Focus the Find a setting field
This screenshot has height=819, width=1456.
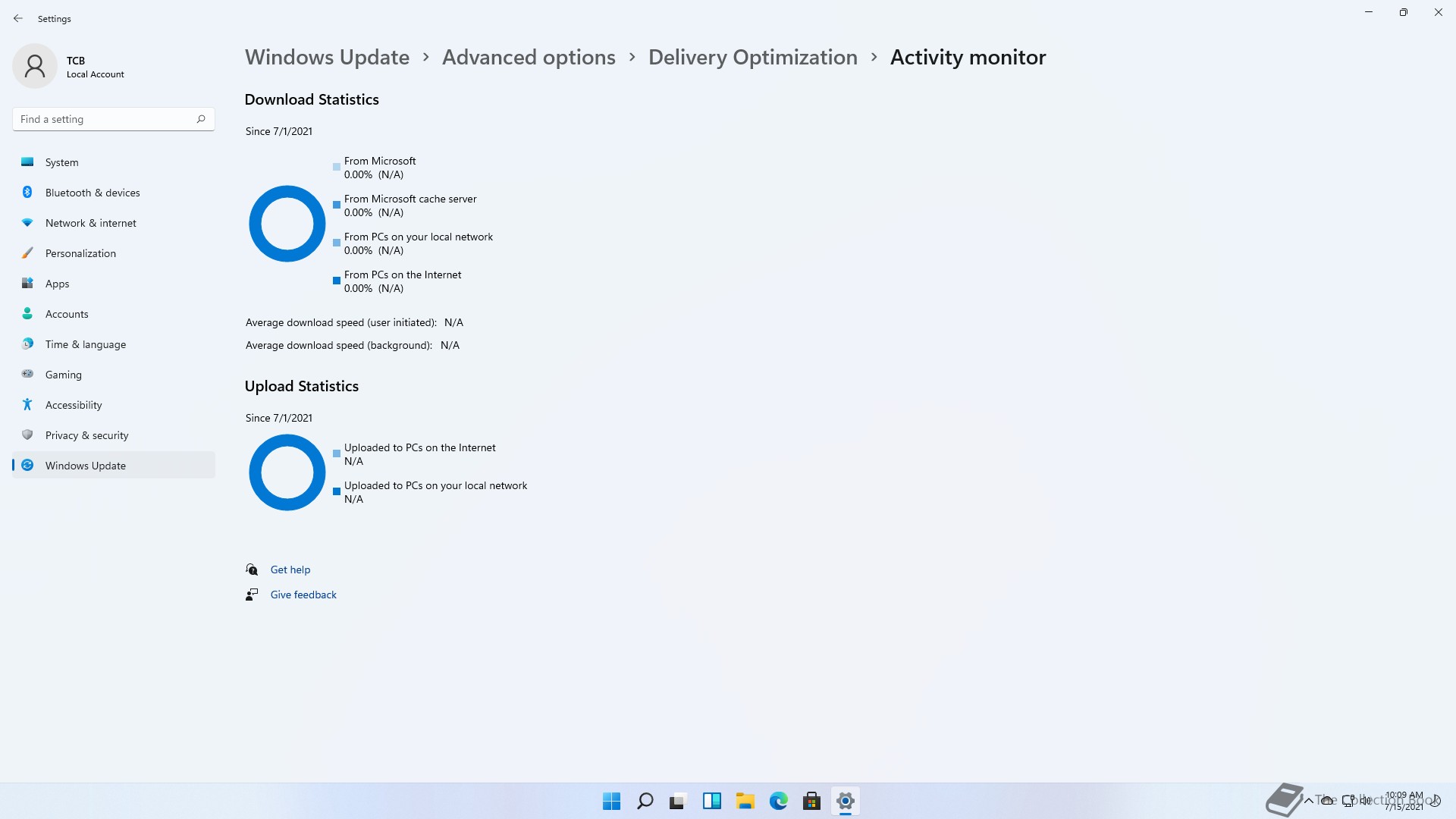(x=114, y=119)
